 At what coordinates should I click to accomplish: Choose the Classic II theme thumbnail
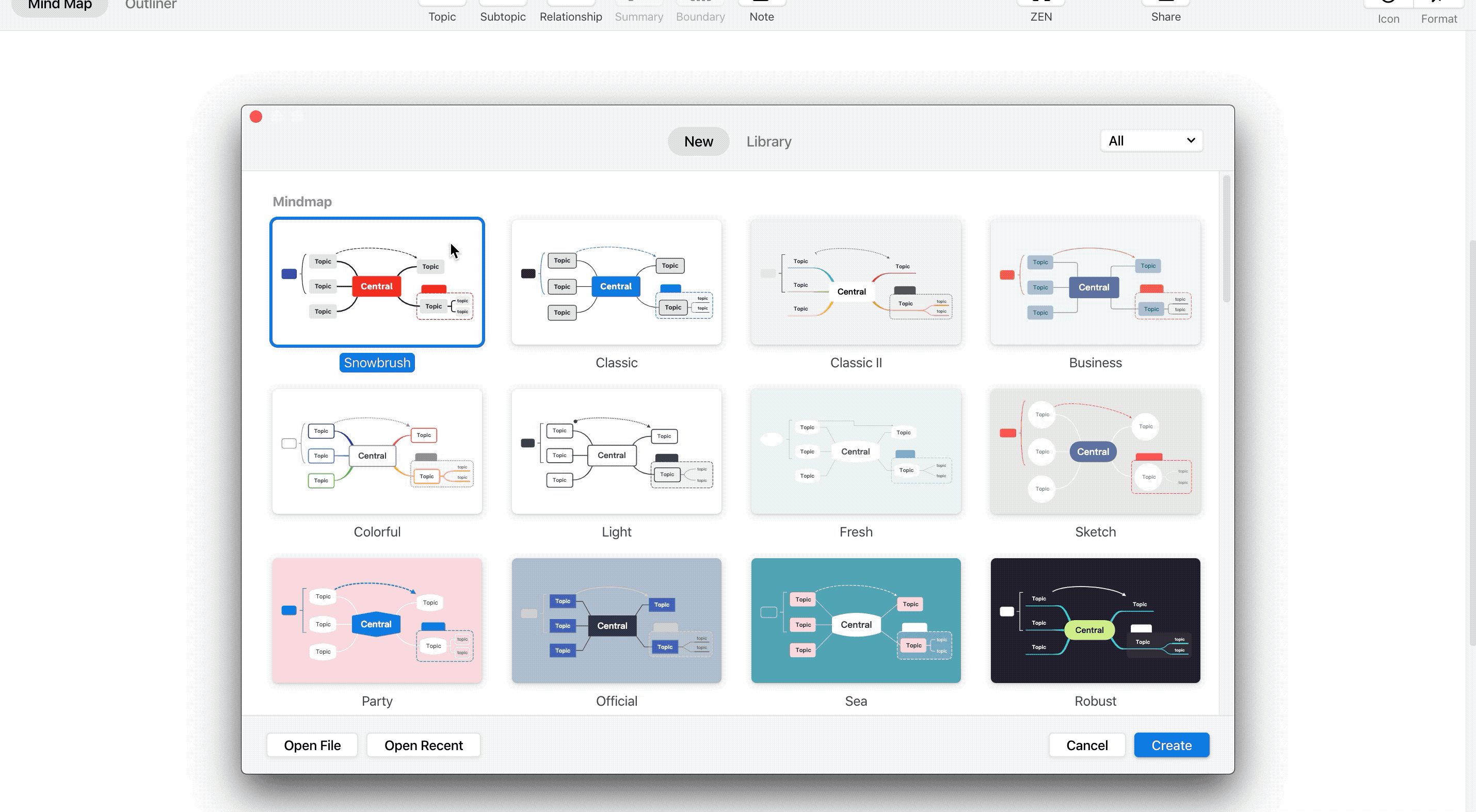tap(856, 282)
